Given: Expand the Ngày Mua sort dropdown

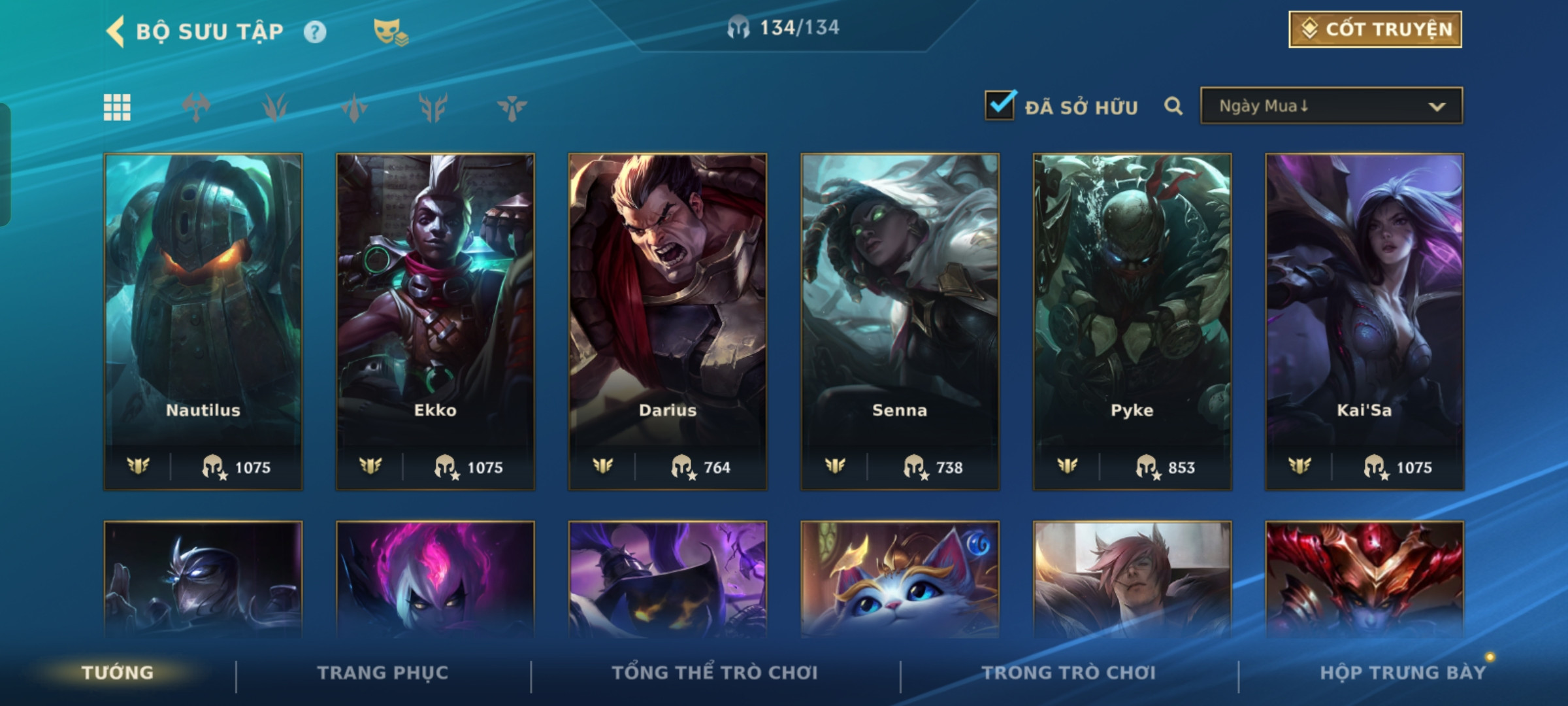Looking at the screenshot, I should [1331, 106].
